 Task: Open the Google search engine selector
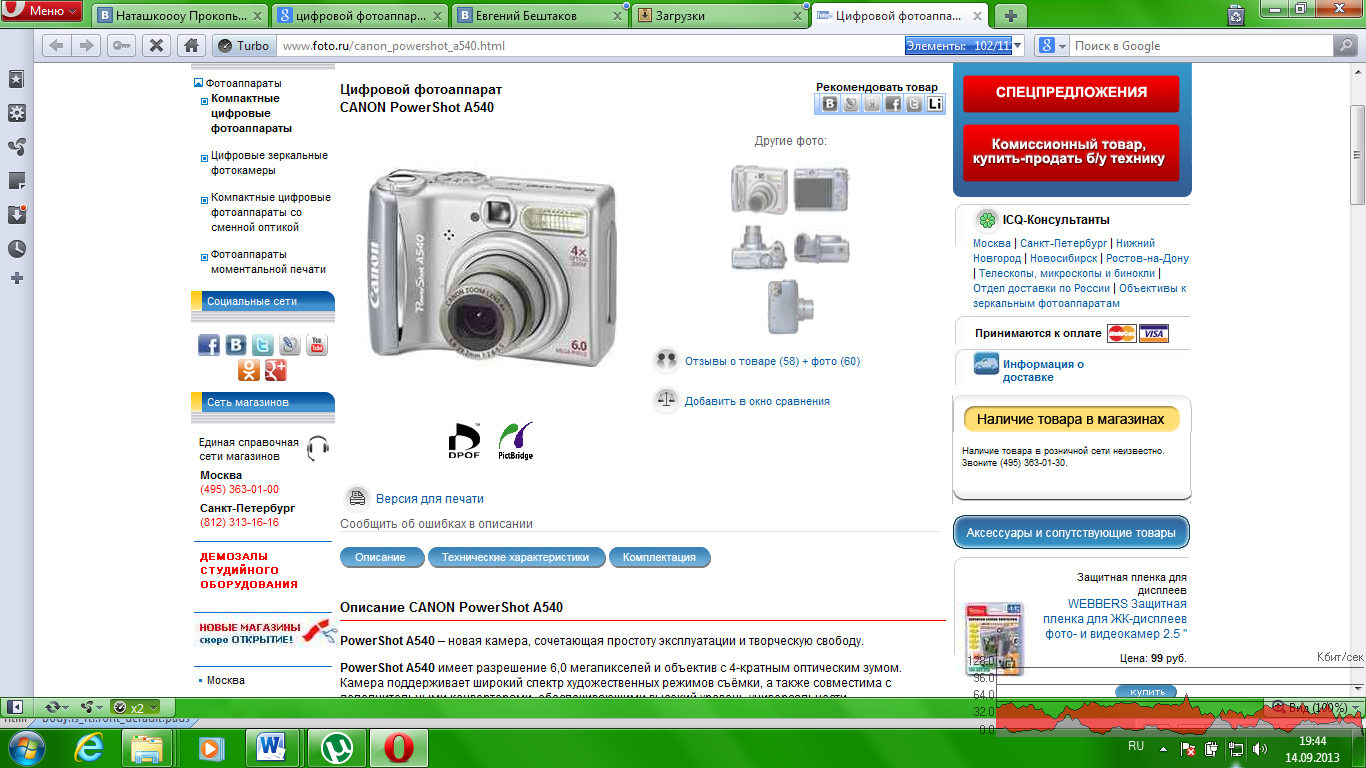click(x=1051, y=46)
